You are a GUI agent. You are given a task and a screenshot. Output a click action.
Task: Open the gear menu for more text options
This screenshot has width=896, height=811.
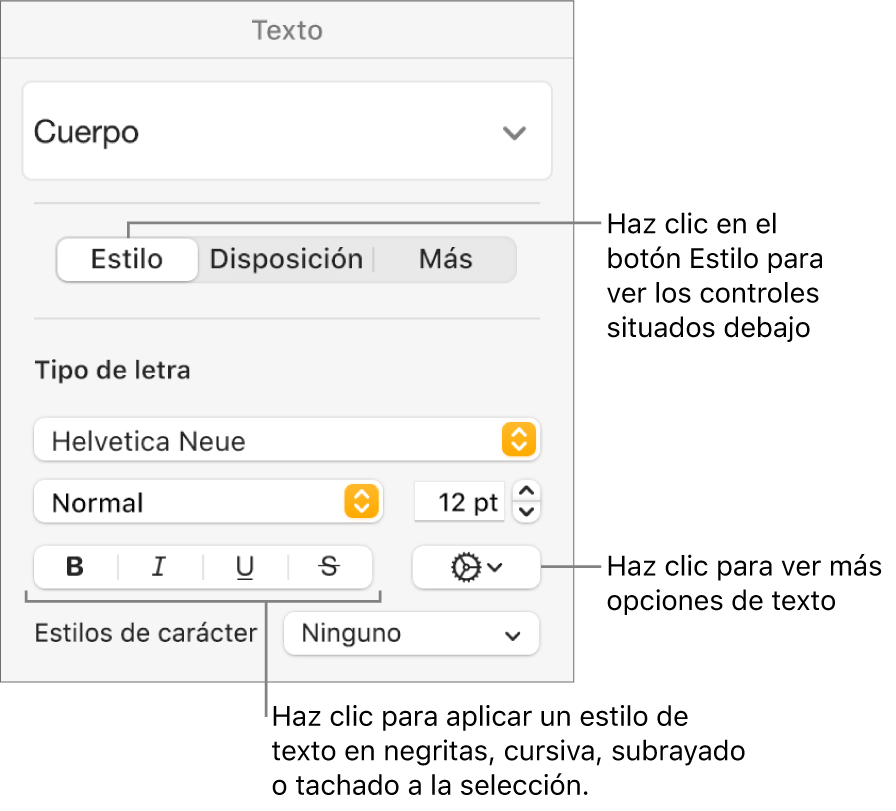(476, 567)
